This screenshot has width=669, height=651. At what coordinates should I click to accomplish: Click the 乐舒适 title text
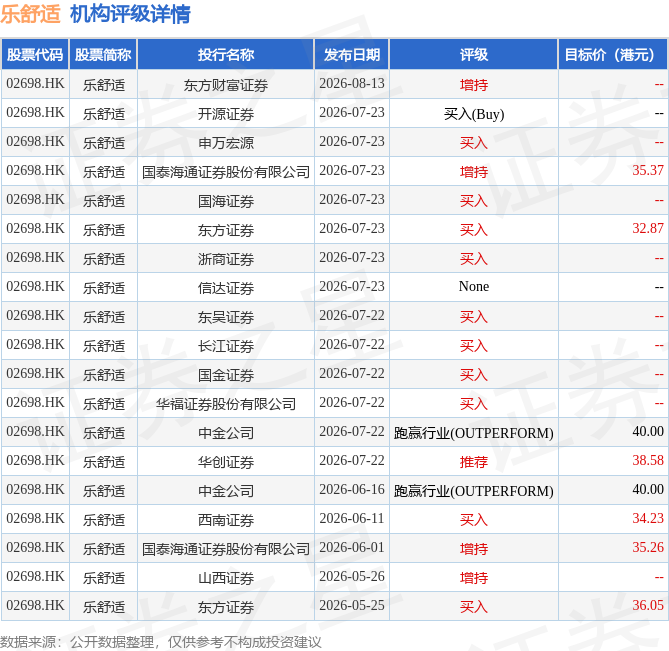(30, 14)
